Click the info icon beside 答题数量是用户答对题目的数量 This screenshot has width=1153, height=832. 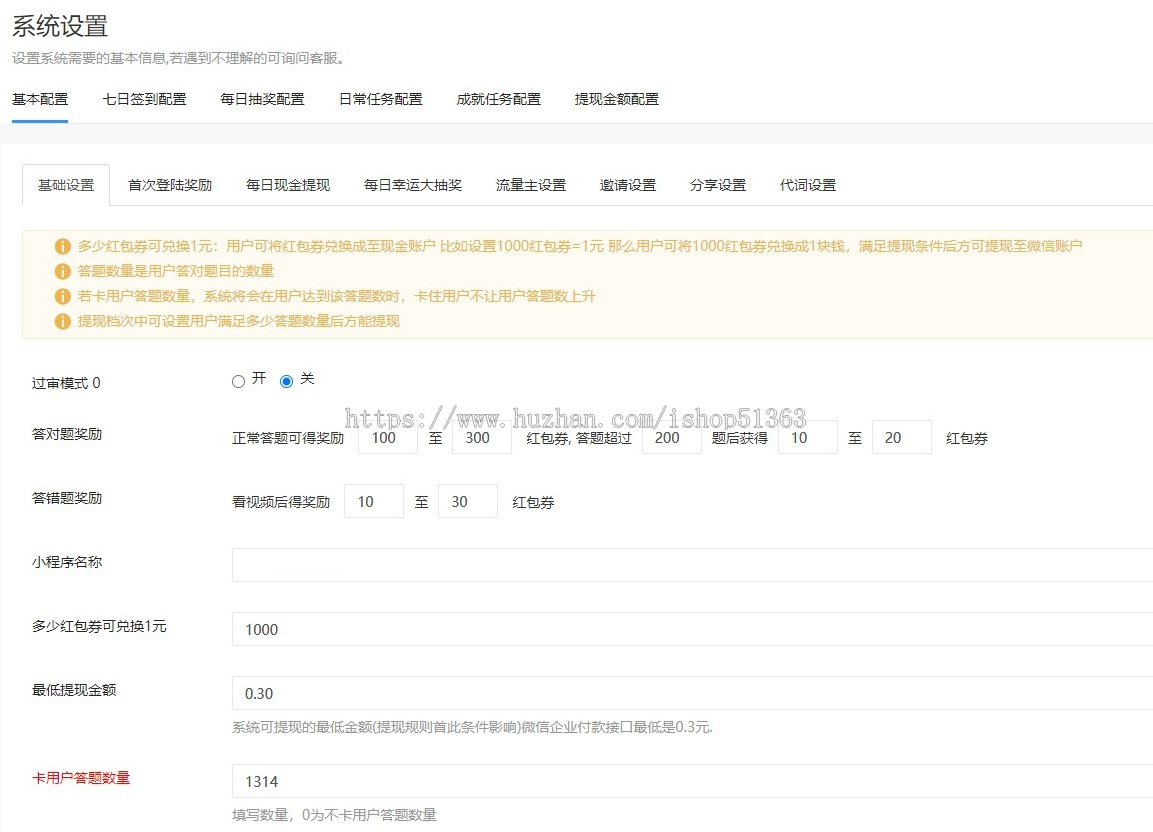[63, 271]
